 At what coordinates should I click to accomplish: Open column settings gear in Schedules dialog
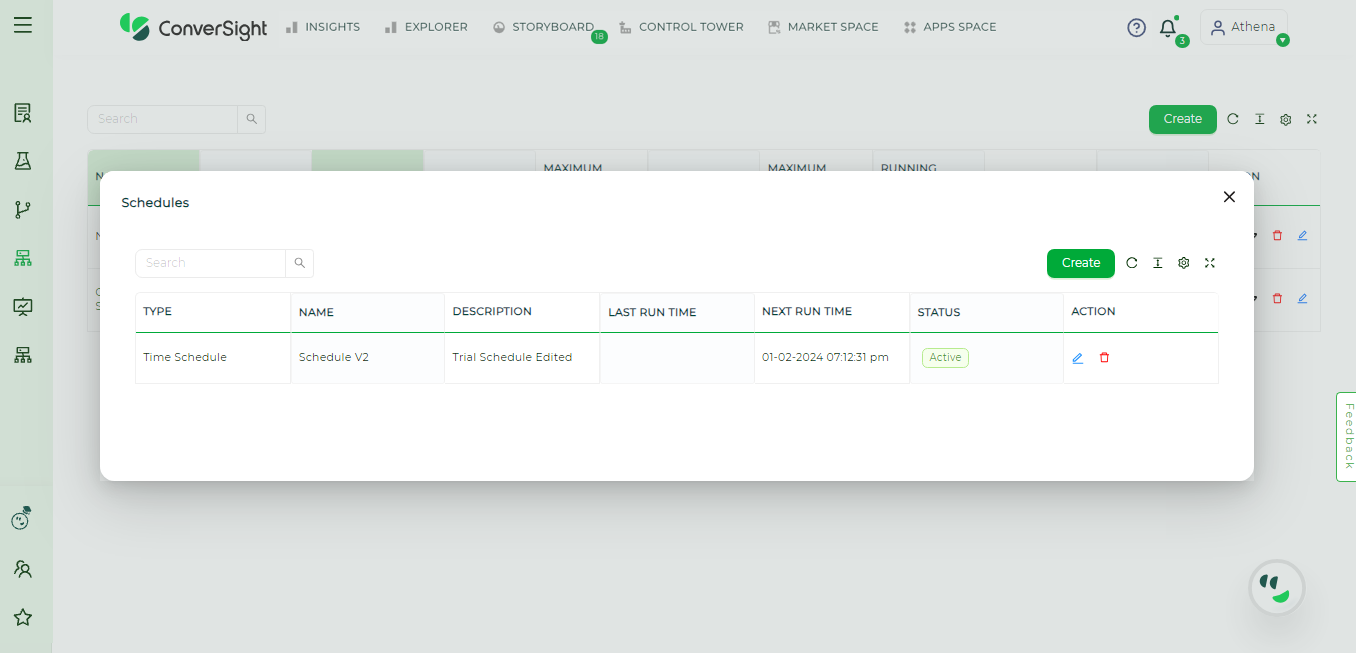tap(1184, 263)
